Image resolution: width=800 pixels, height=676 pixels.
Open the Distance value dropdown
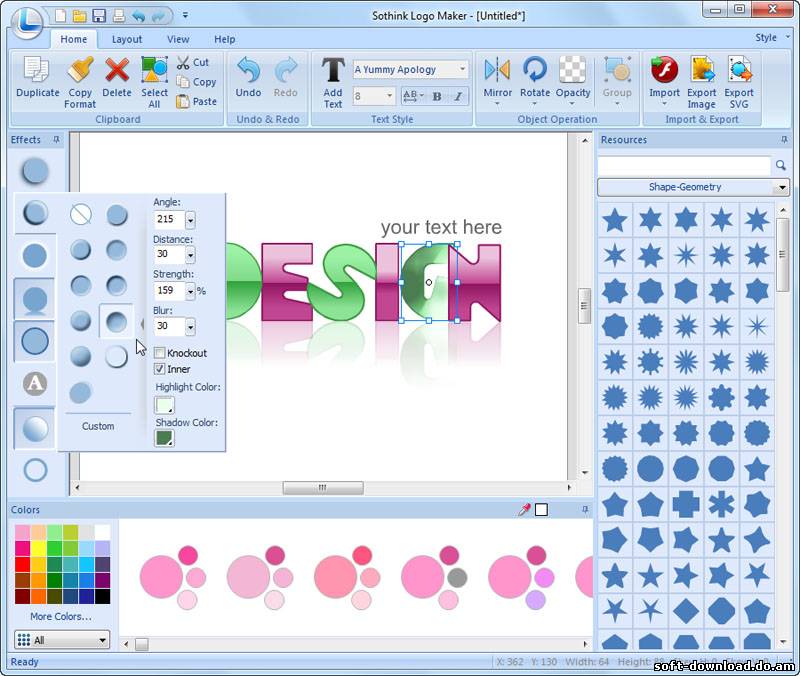point(190,255)
